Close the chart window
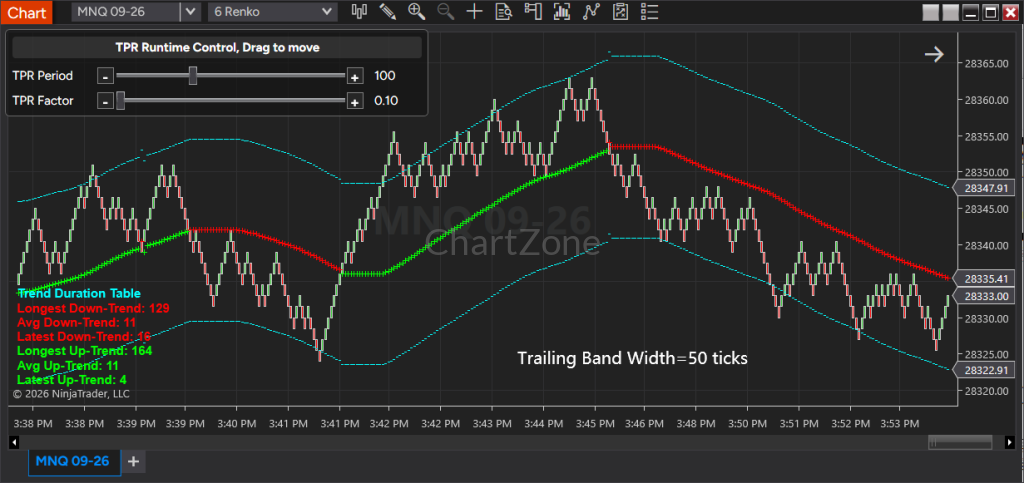The image size is (1024, 483). pos(1010,12)
